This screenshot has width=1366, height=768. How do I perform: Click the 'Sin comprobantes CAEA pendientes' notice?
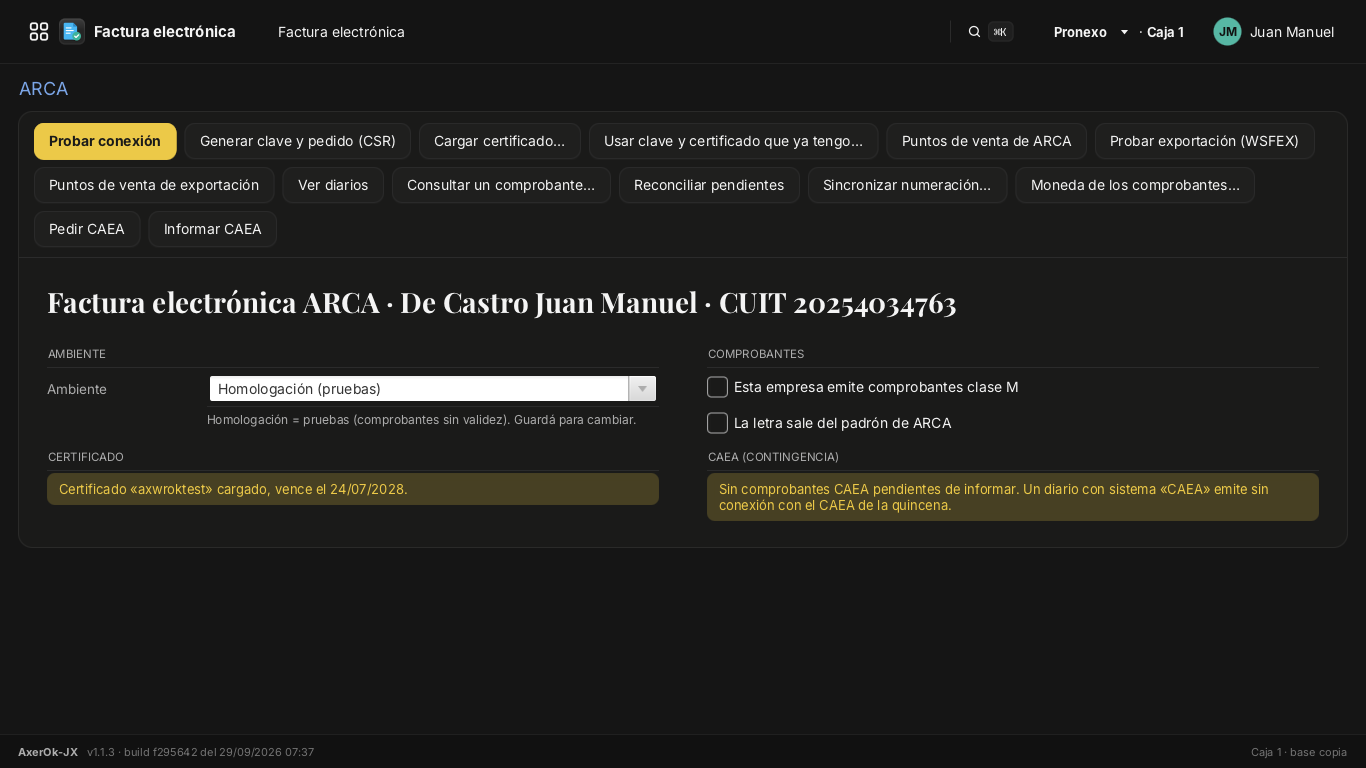click(1013, 497)
